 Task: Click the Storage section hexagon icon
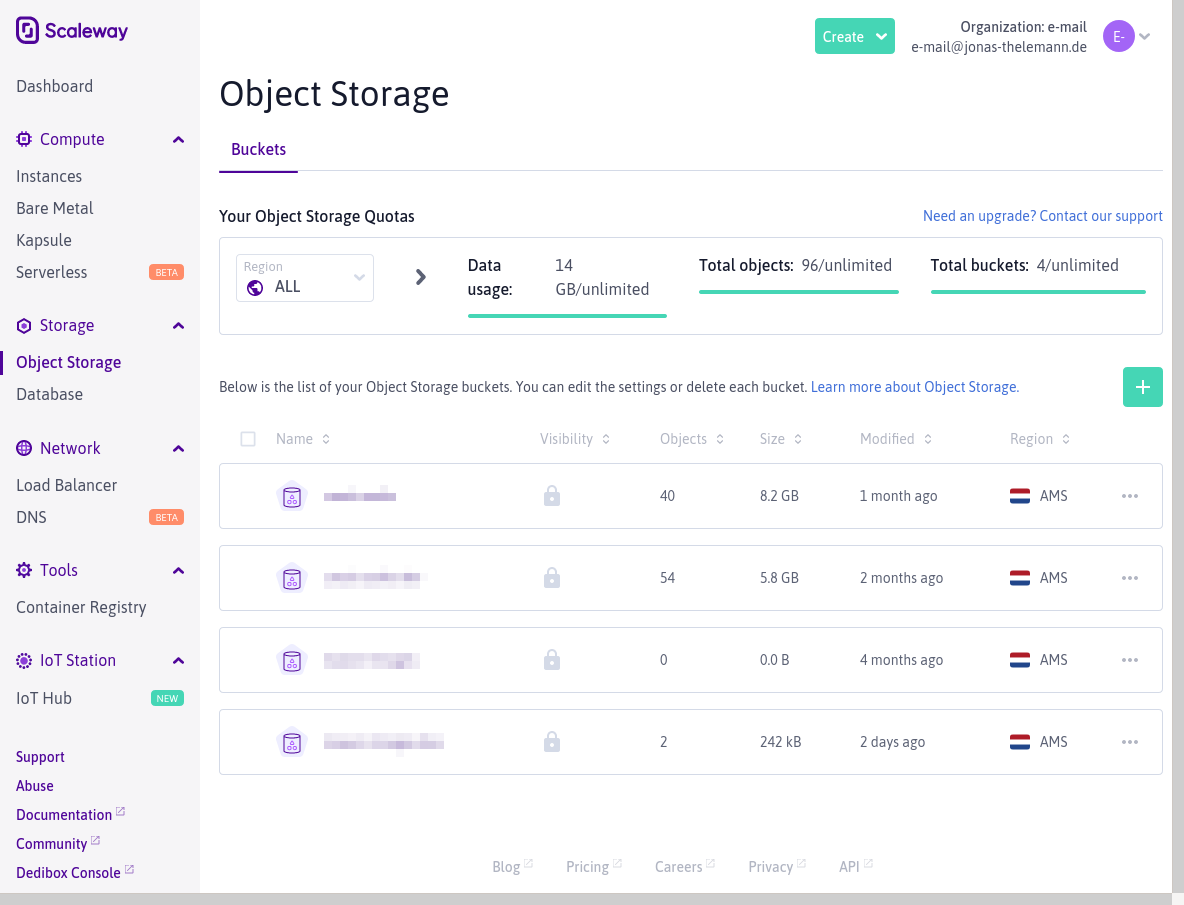(x=24, y=325)
